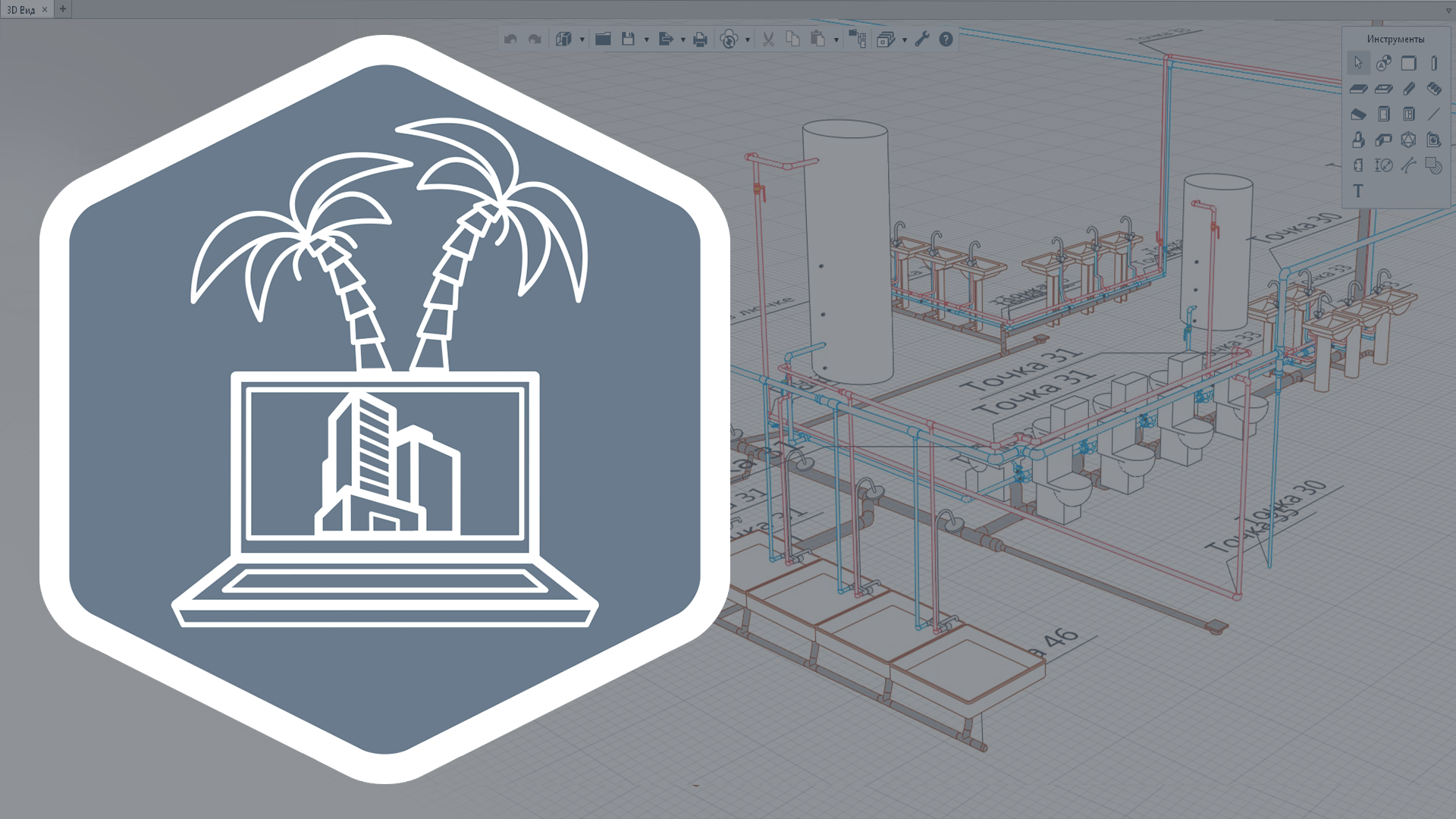Click the cloud sync icon
1456x819 pixels.
pyautogui.click(x=729, y=39)
